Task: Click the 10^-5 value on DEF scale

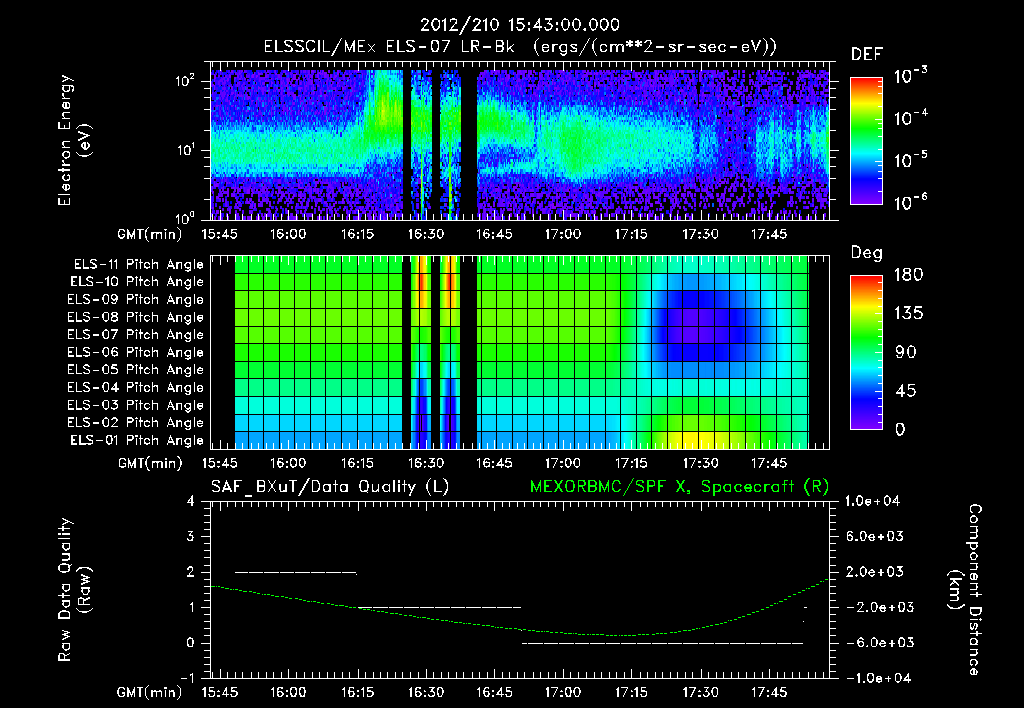Action: (x=910, y=159)
